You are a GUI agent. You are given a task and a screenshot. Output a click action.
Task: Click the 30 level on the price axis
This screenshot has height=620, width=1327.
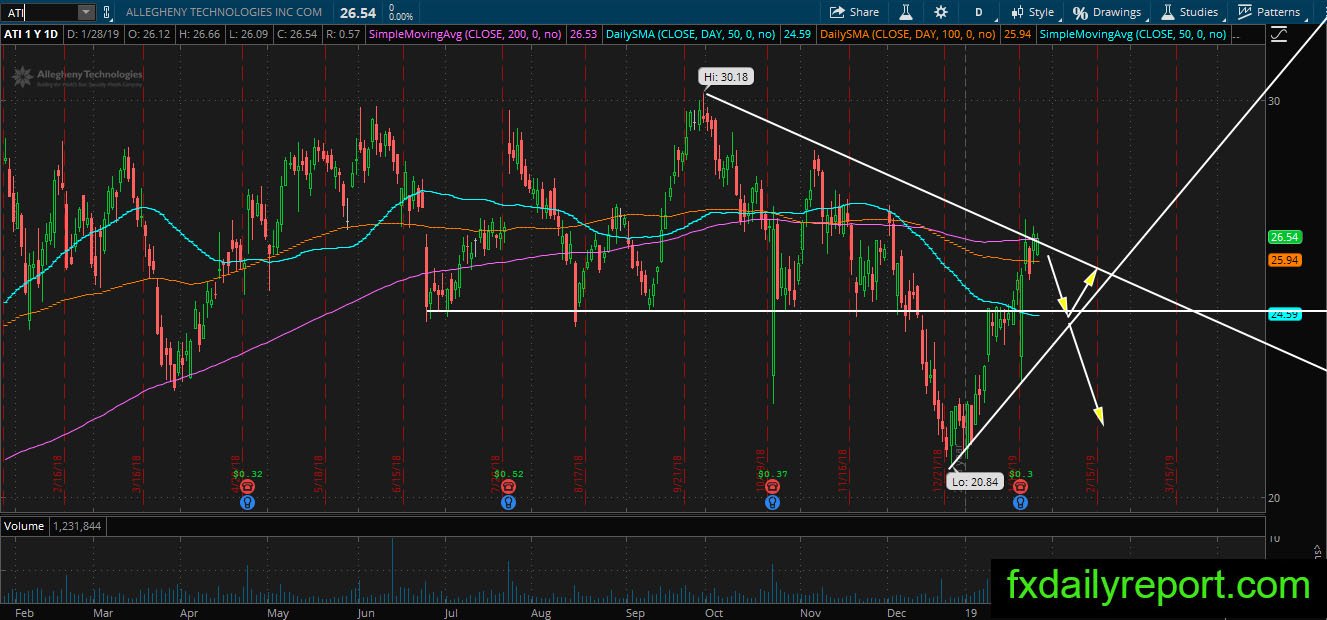[x=1275, y=101]
